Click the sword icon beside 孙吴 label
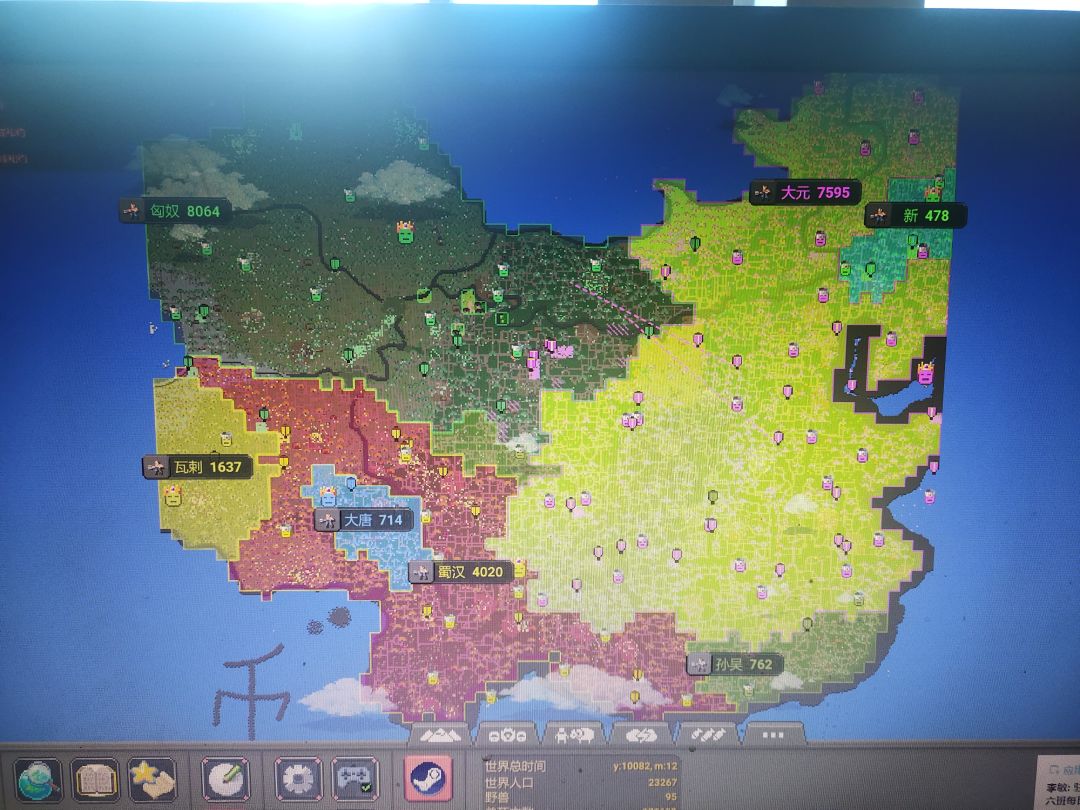The image size is (1080, 810). (698, 665)
